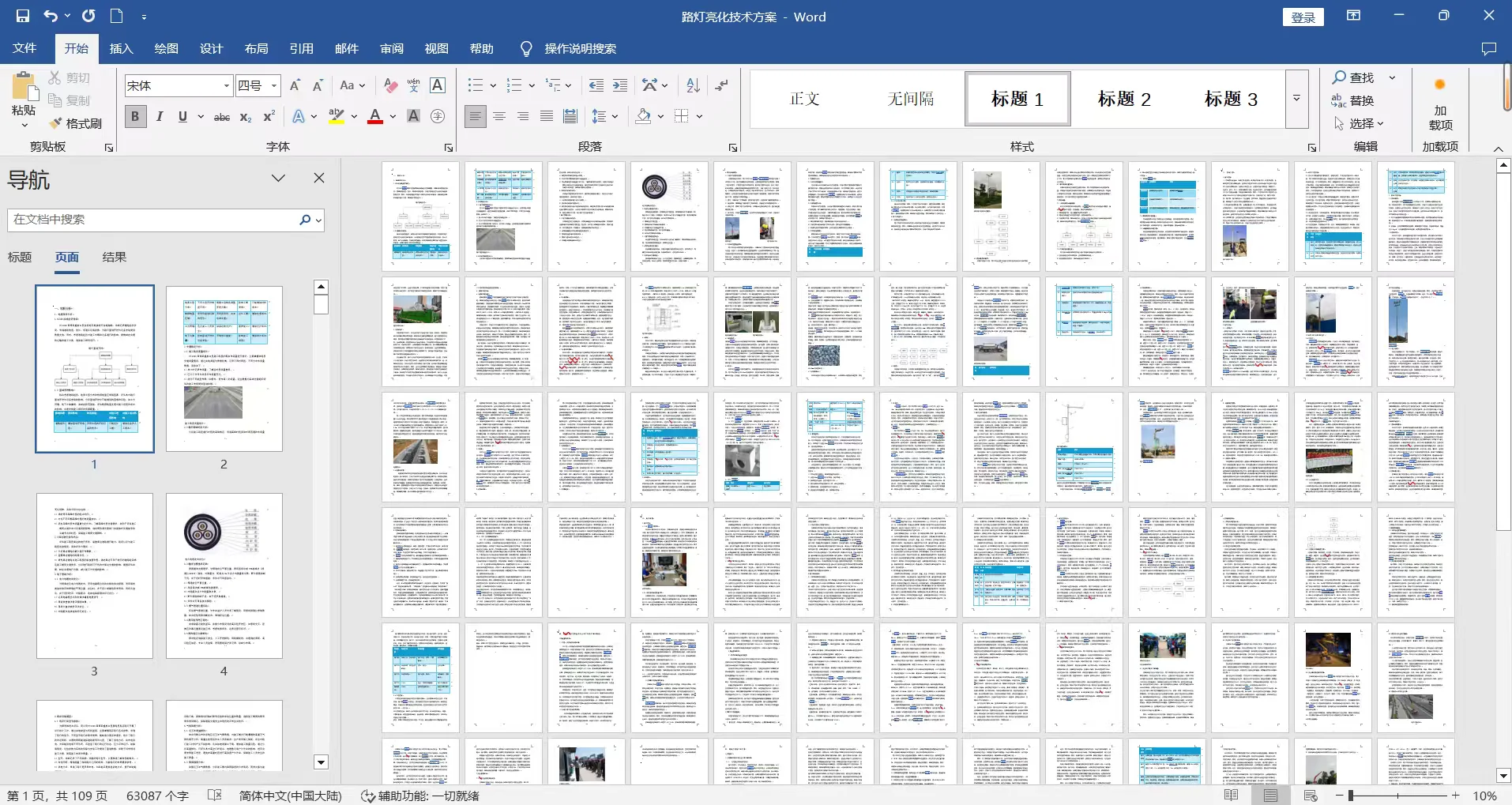Redo with the repeat arrow icon

pos(88,16)
